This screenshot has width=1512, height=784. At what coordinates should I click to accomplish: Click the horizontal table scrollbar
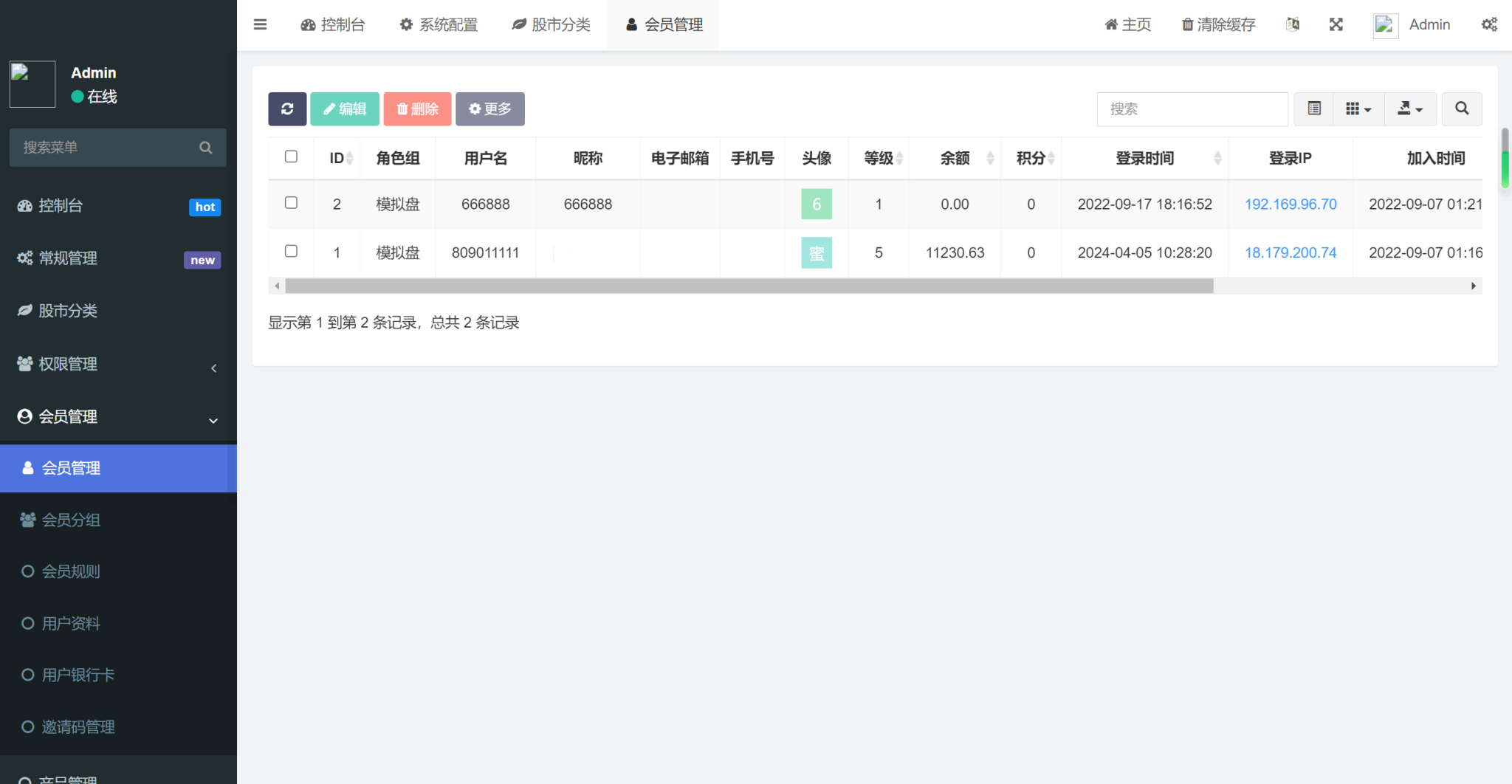click(749, 286)
